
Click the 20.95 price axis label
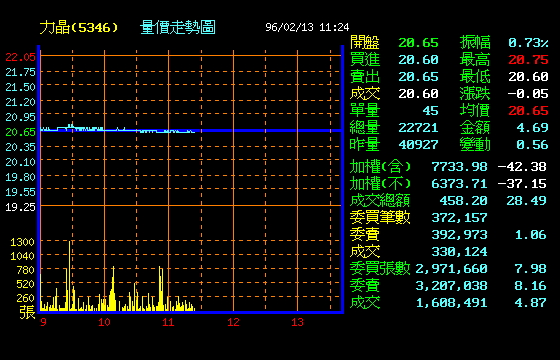(x=21, y=117)
